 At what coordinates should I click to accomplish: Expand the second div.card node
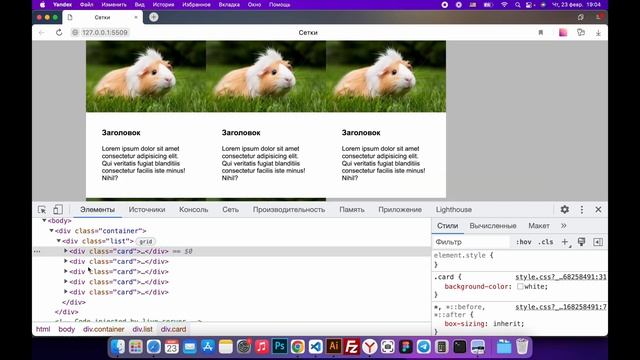(66, 261)
